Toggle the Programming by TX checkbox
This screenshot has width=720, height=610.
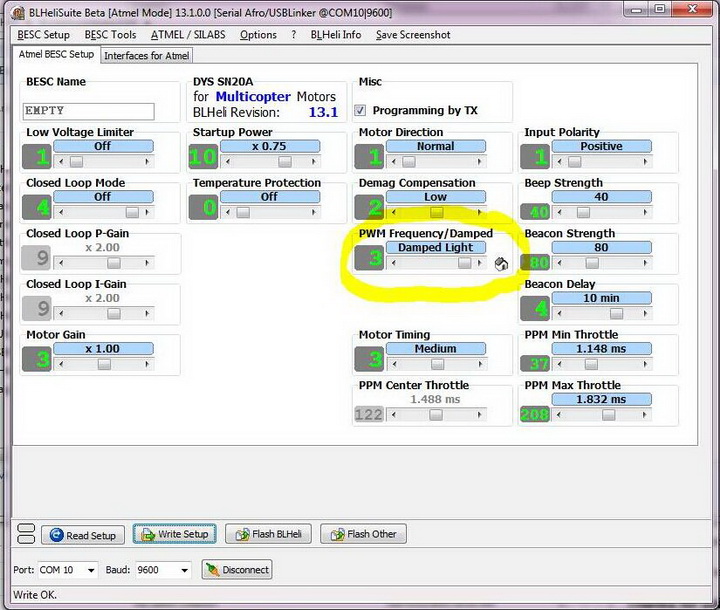360,110
